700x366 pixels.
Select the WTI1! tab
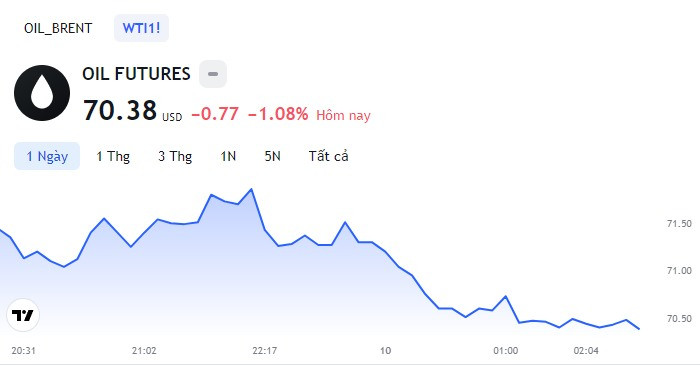[142, 28]
